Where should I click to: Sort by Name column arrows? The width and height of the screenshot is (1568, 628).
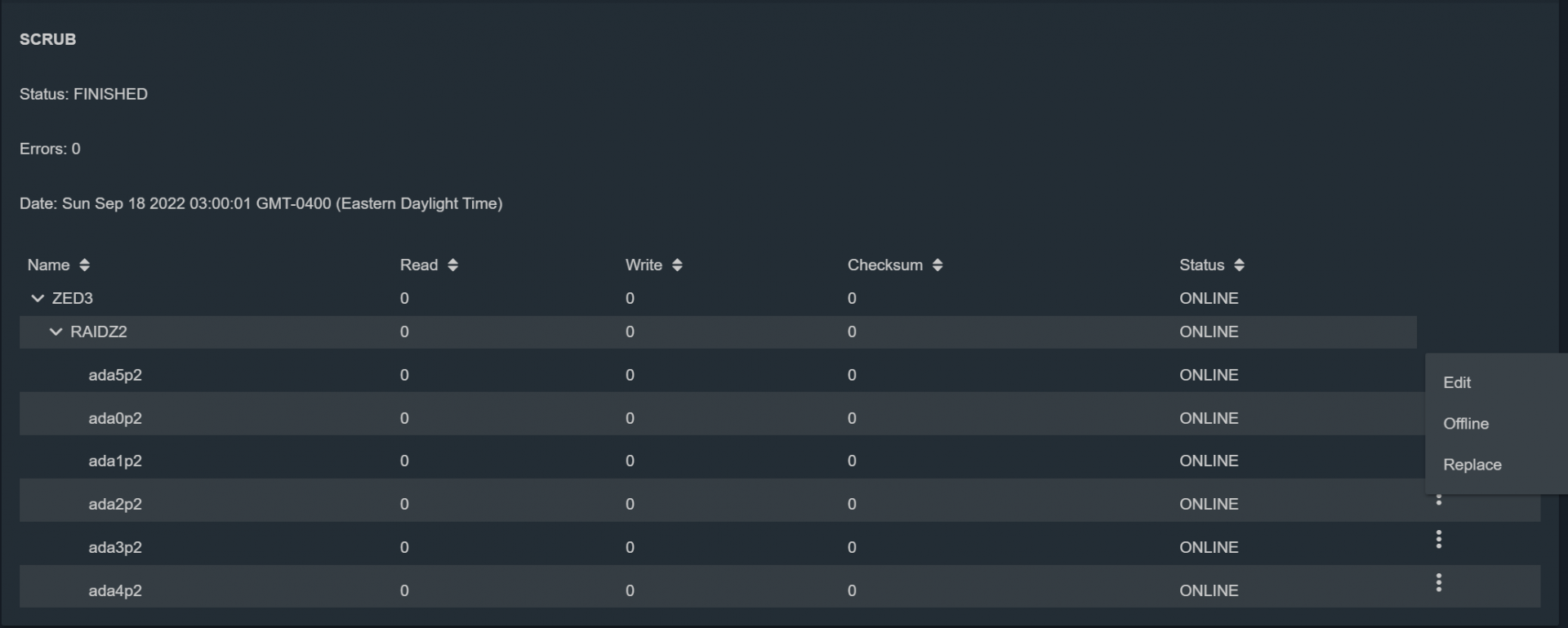tap(84, 265)
